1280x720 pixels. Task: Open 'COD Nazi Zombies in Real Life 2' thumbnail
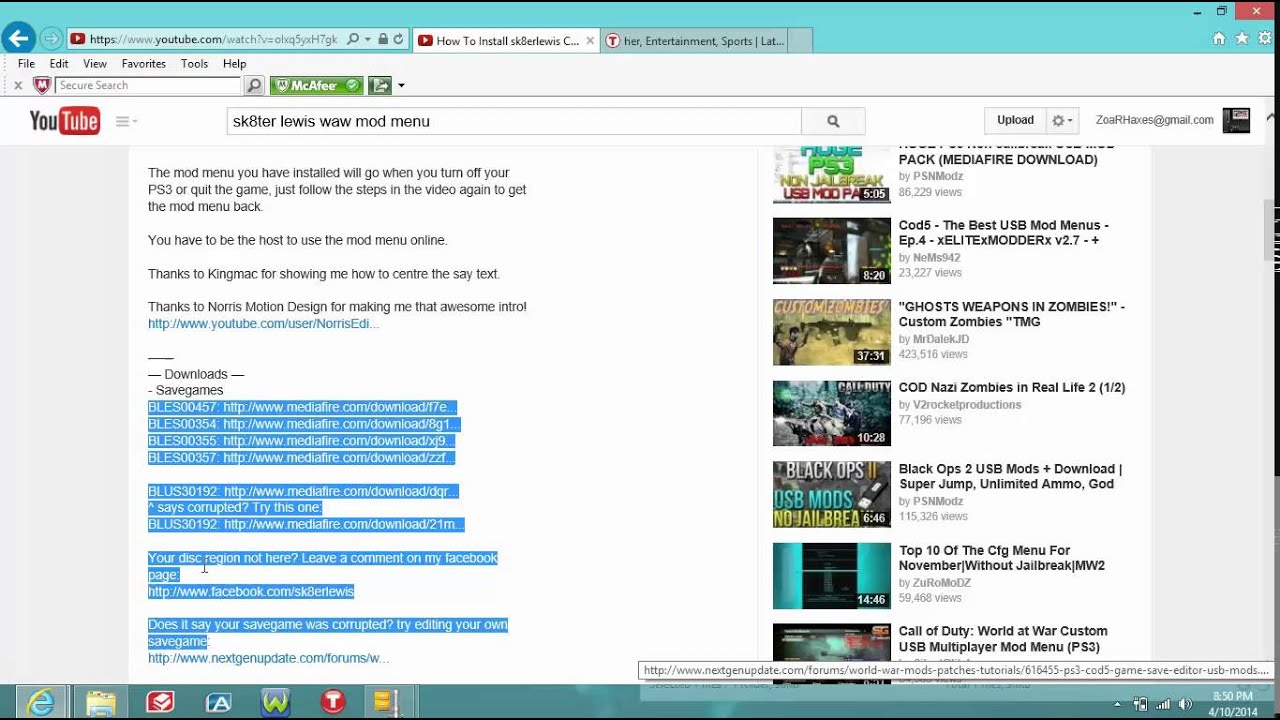tap(831, 412)
